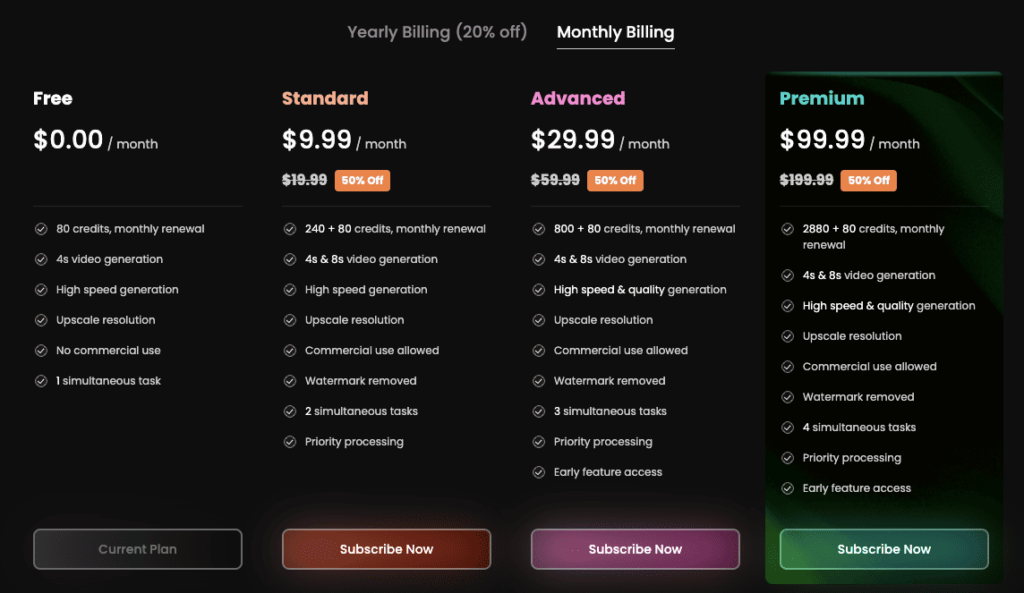Click checkmark icon beside '2880 + 80 credits'
This screenshot has width=1024, height=593.
point(788,229)
